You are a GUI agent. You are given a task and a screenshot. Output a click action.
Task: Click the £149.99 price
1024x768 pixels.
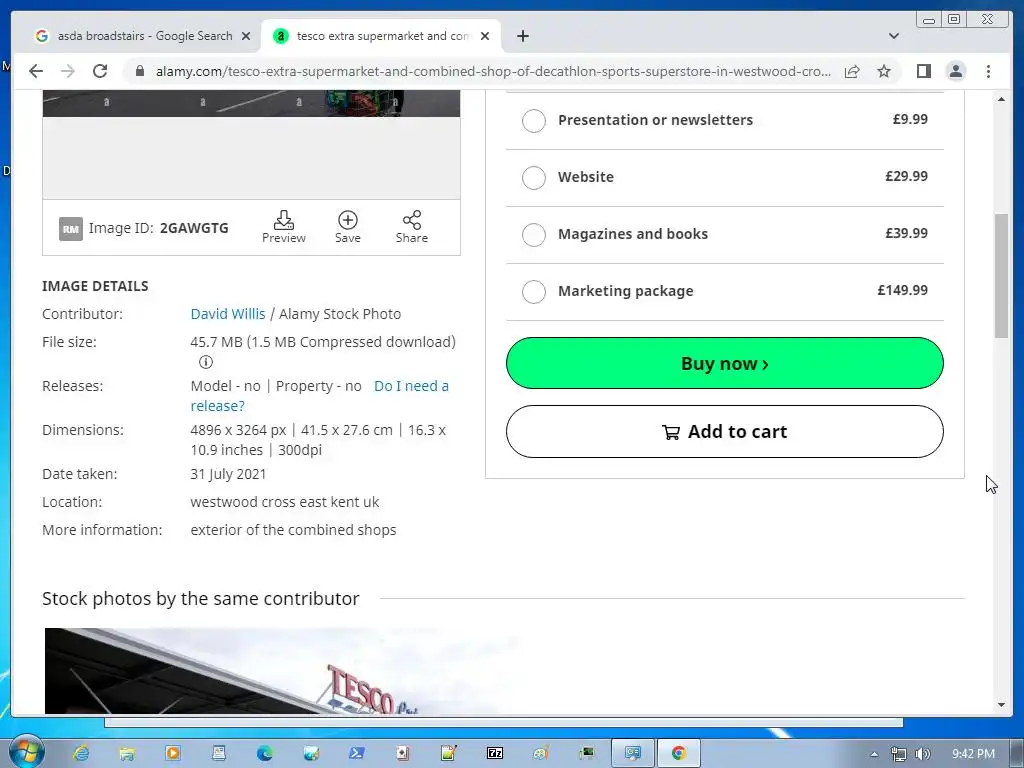pos(903,290)
